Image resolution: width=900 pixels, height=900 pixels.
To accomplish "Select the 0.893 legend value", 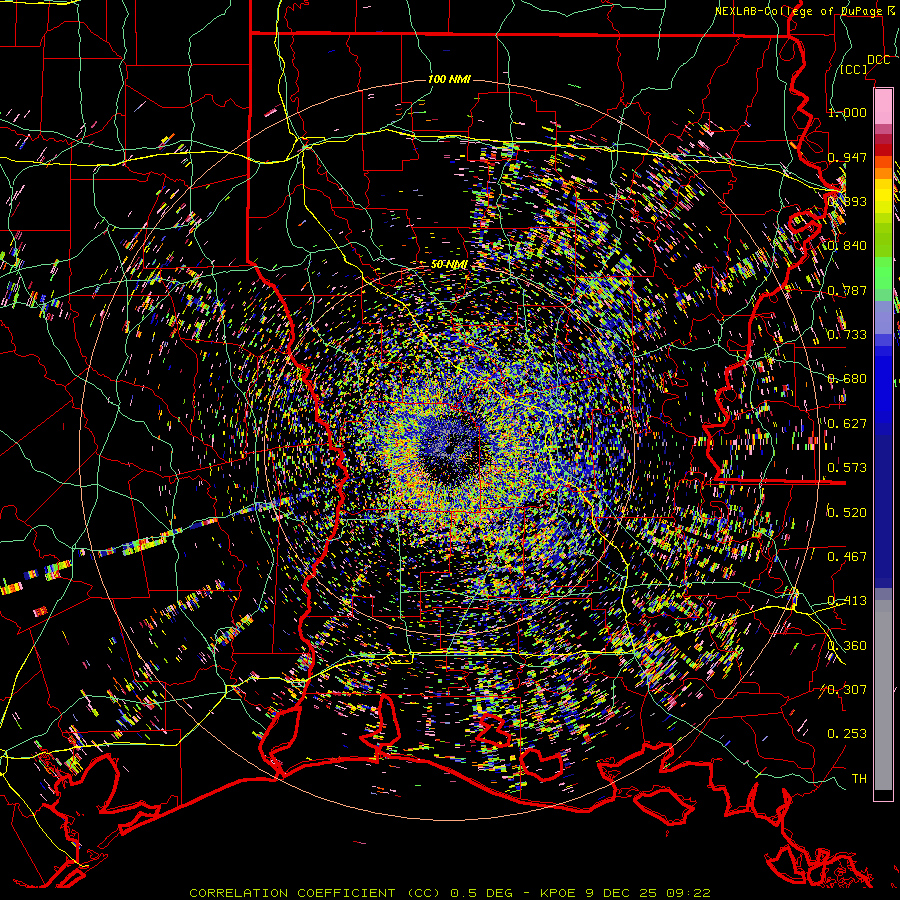I will (x=847, y=201).
